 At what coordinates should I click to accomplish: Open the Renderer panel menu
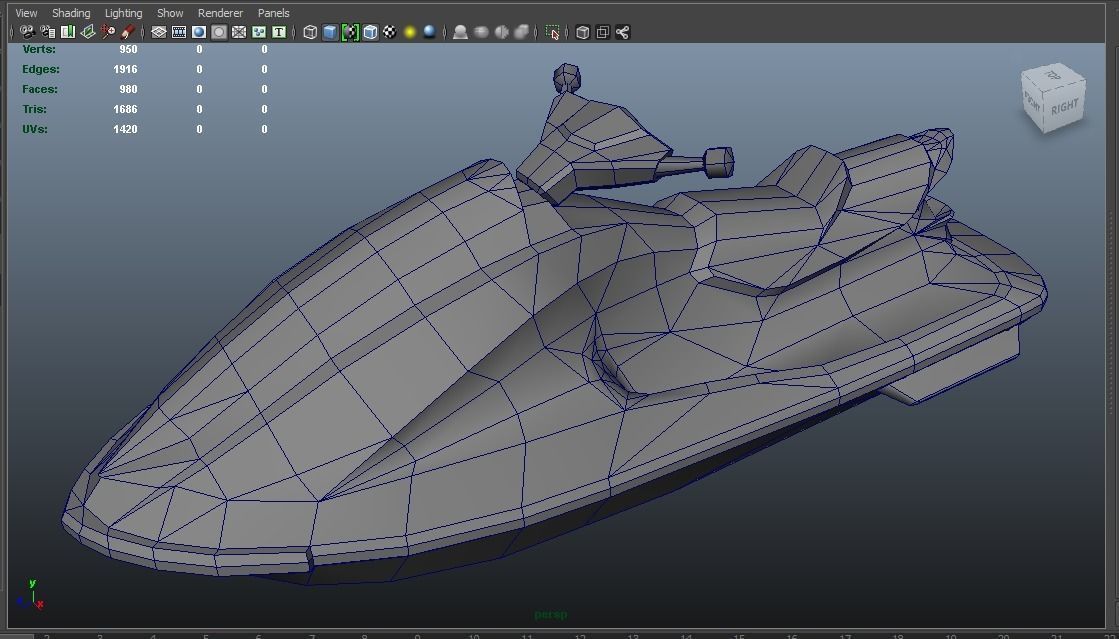pos(221,13)
